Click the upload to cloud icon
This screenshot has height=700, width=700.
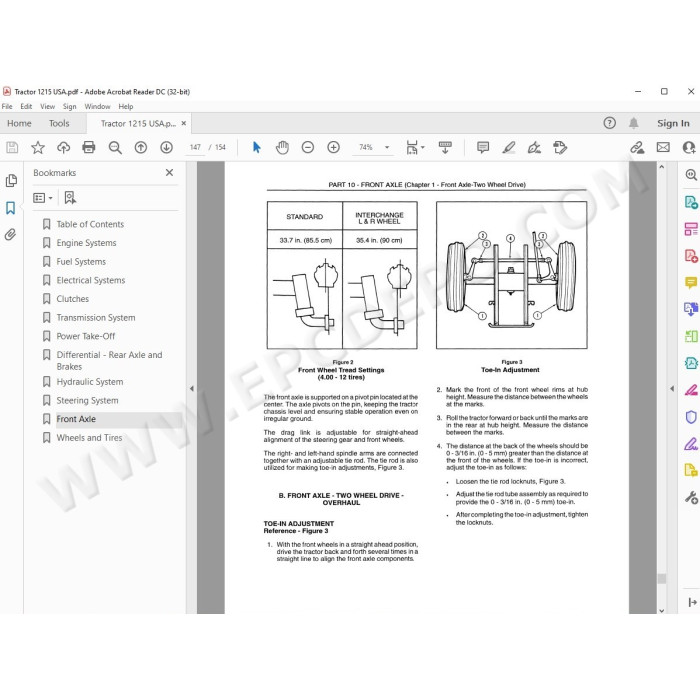63,147
